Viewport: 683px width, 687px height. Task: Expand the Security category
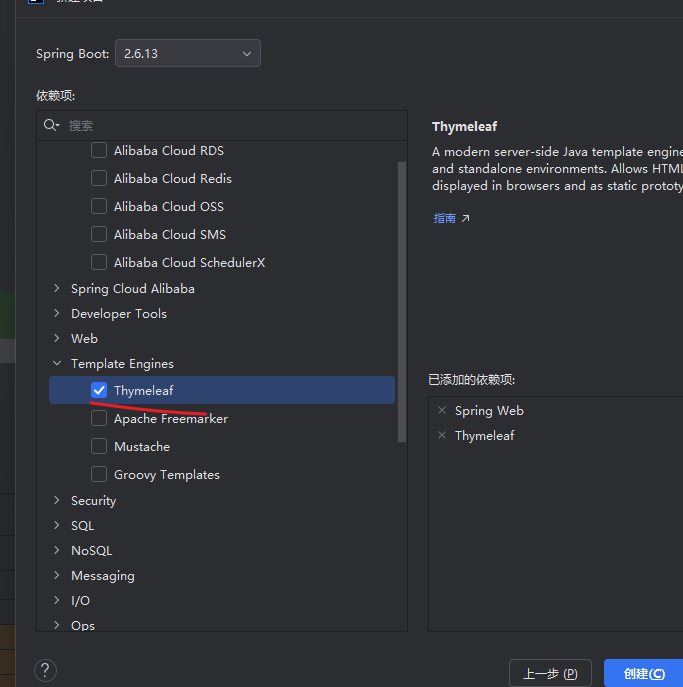tap(57, 500)
